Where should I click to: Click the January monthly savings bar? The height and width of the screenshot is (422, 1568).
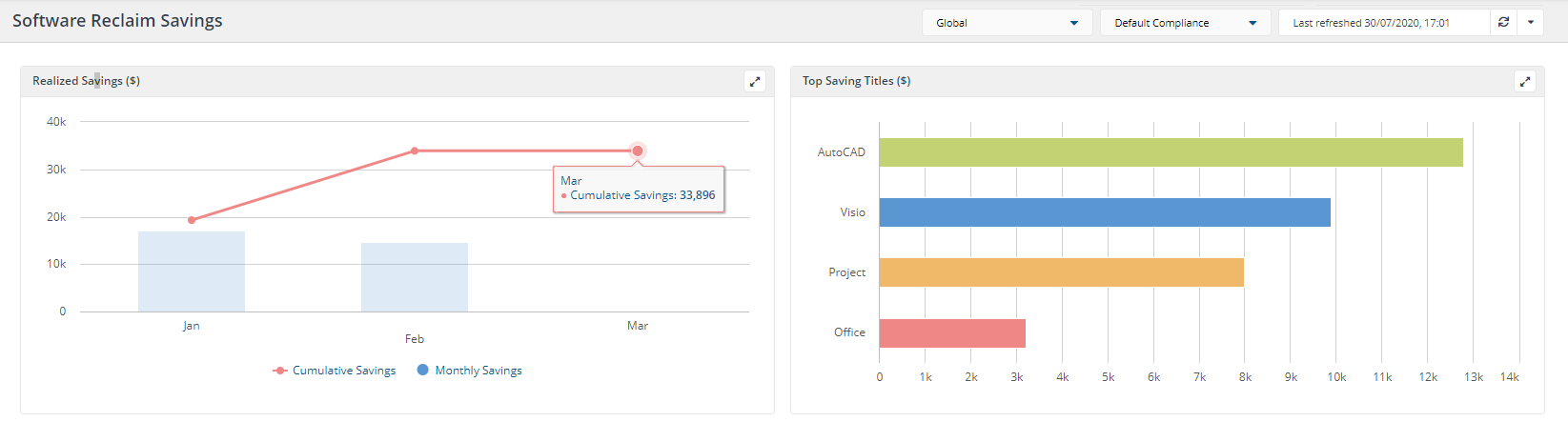click(192, 271)
